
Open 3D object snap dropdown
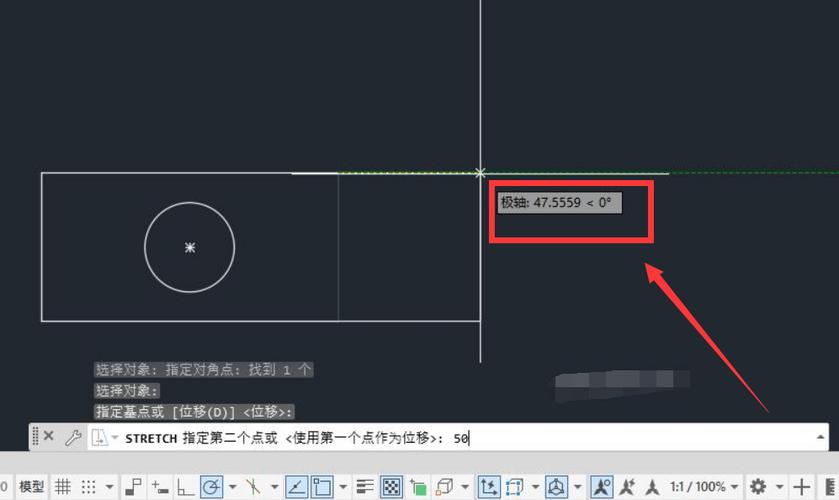pyautogui.click(x=465, y=487)
